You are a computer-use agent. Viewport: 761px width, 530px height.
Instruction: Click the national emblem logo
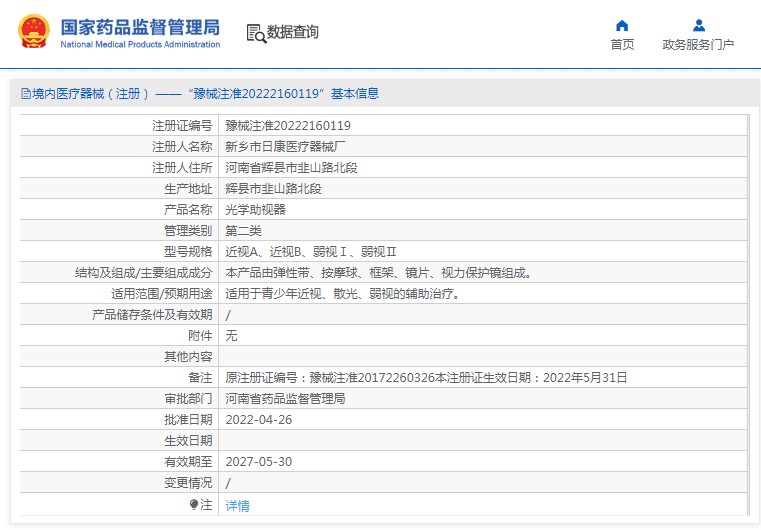[x=33, y=32]
